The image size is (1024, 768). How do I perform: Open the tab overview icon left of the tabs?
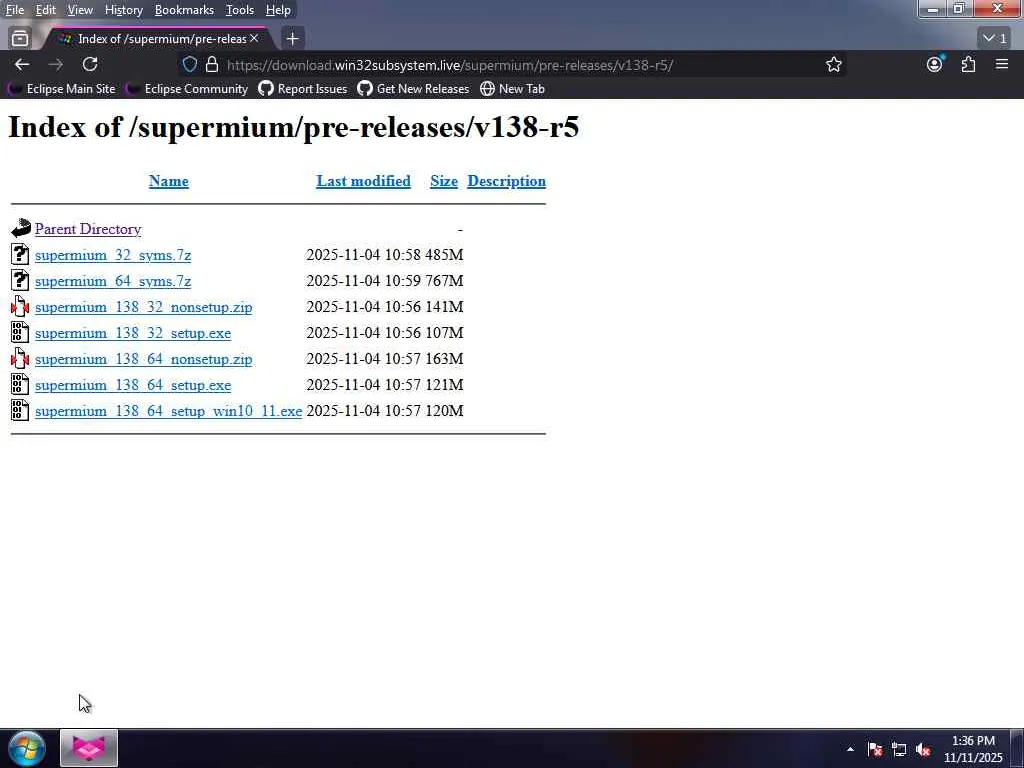point(20,39)
